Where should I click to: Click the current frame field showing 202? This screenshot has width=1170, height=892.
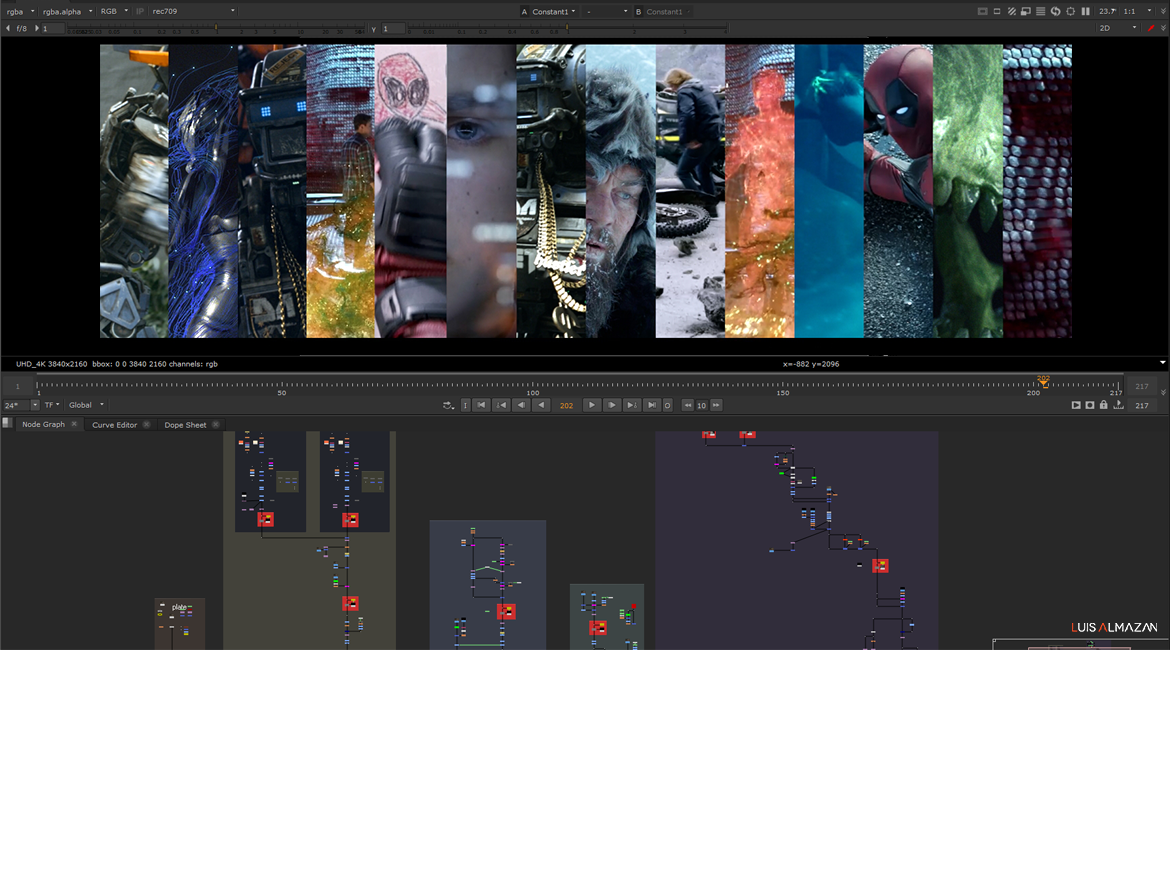click(x=566, y=405)
